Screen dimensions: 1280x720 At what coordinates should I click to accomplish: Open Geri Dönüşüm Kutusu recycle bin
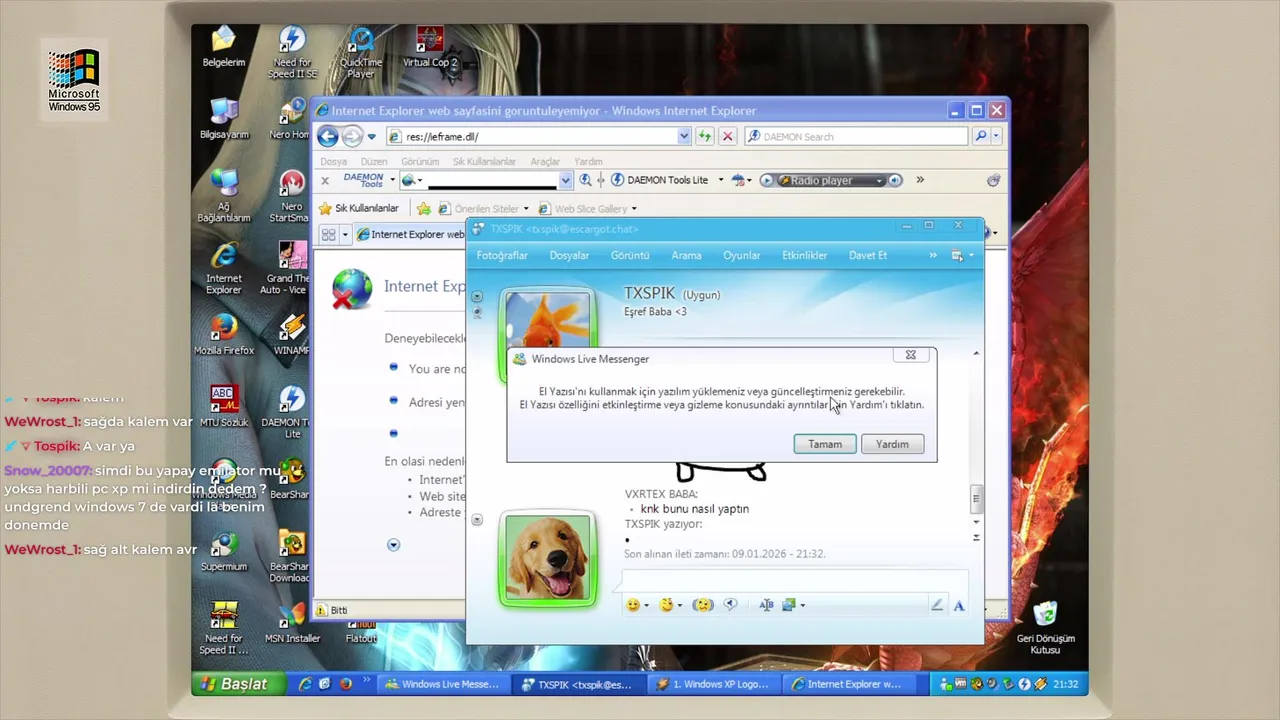(x=1045, y=628)
